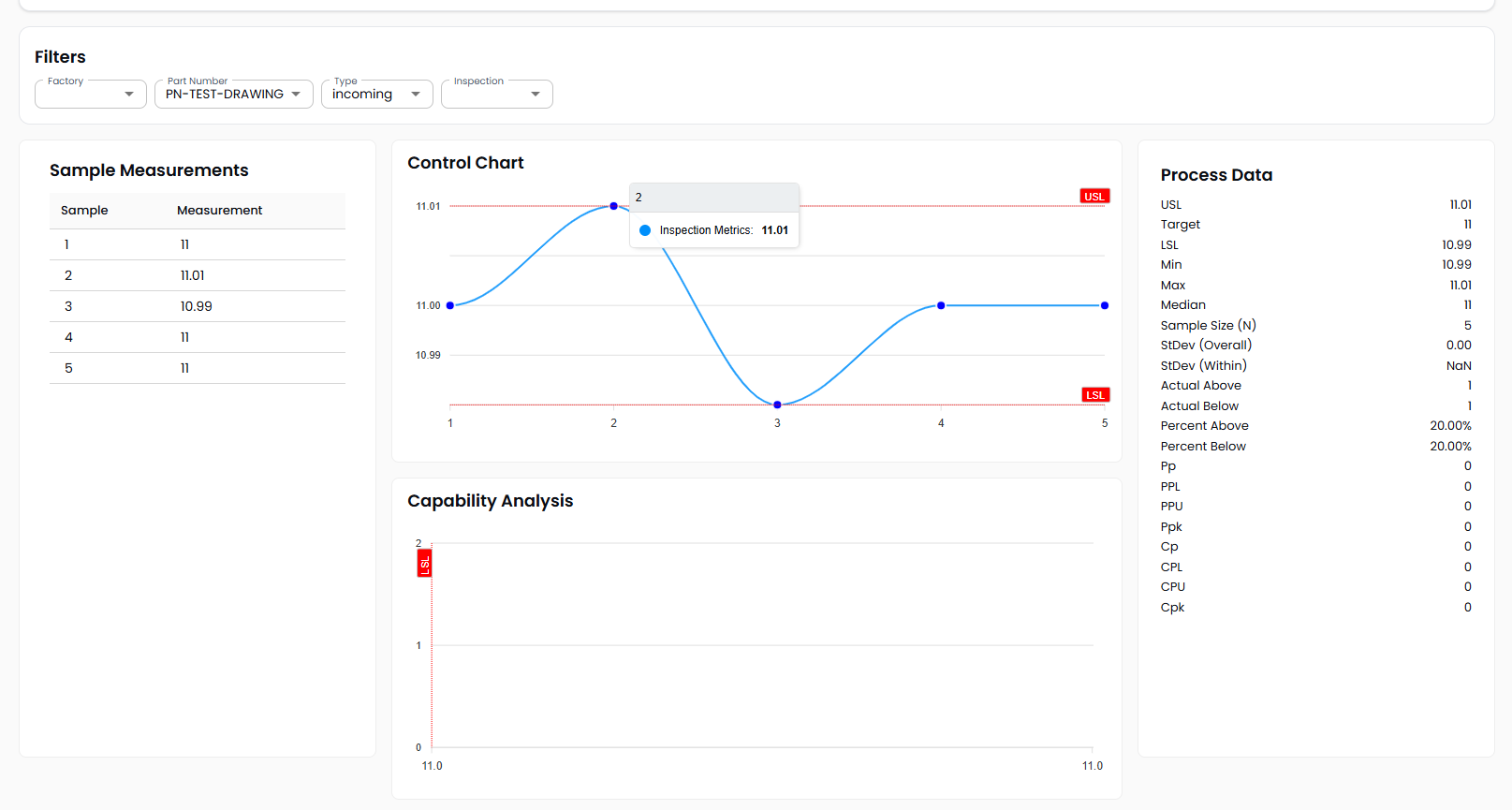Click the StDev (Within) NaN value

(1458, 366)
